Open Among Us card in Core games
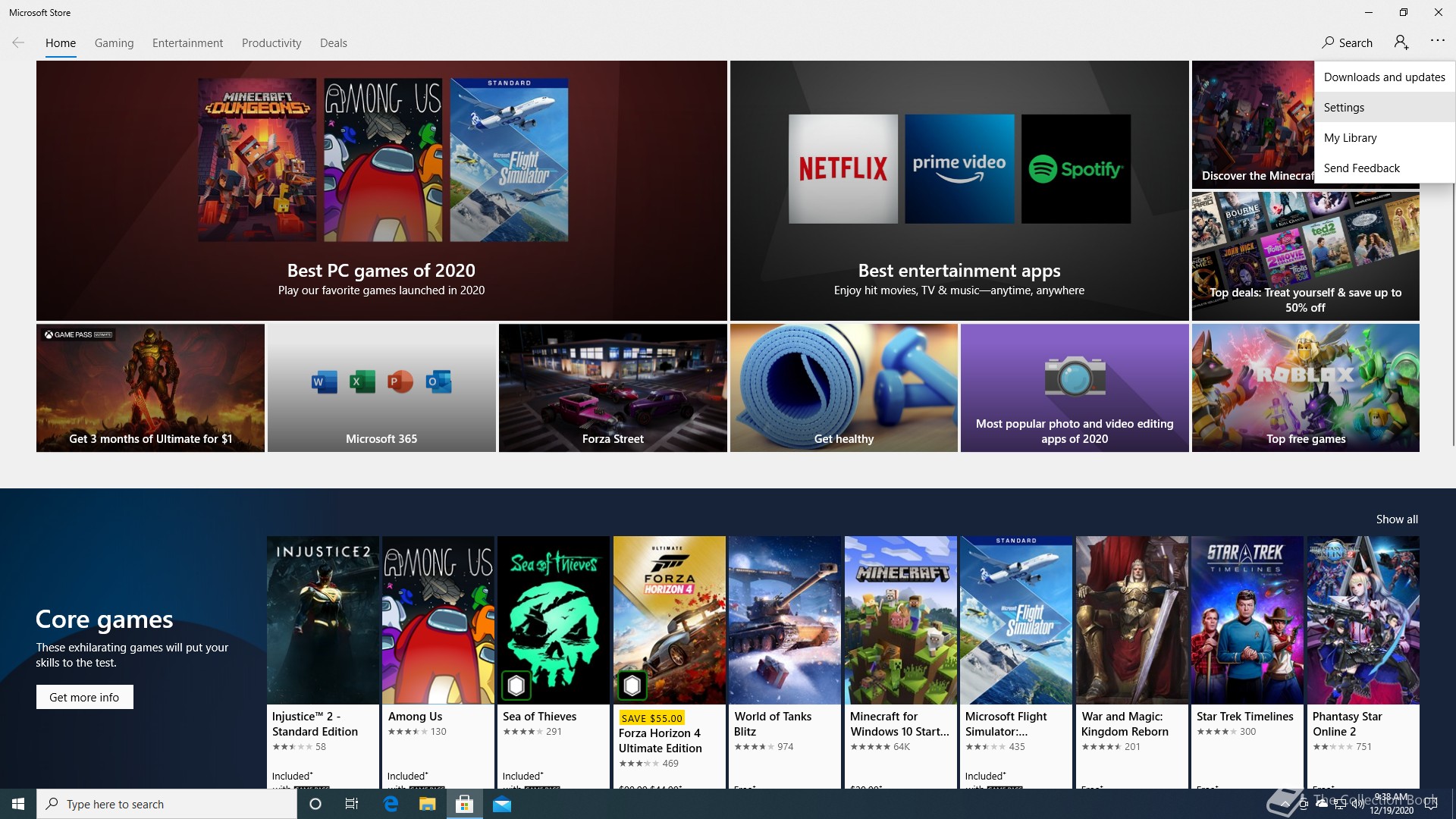This screenshot has width=1456, height=819. (x=438, y=662)
